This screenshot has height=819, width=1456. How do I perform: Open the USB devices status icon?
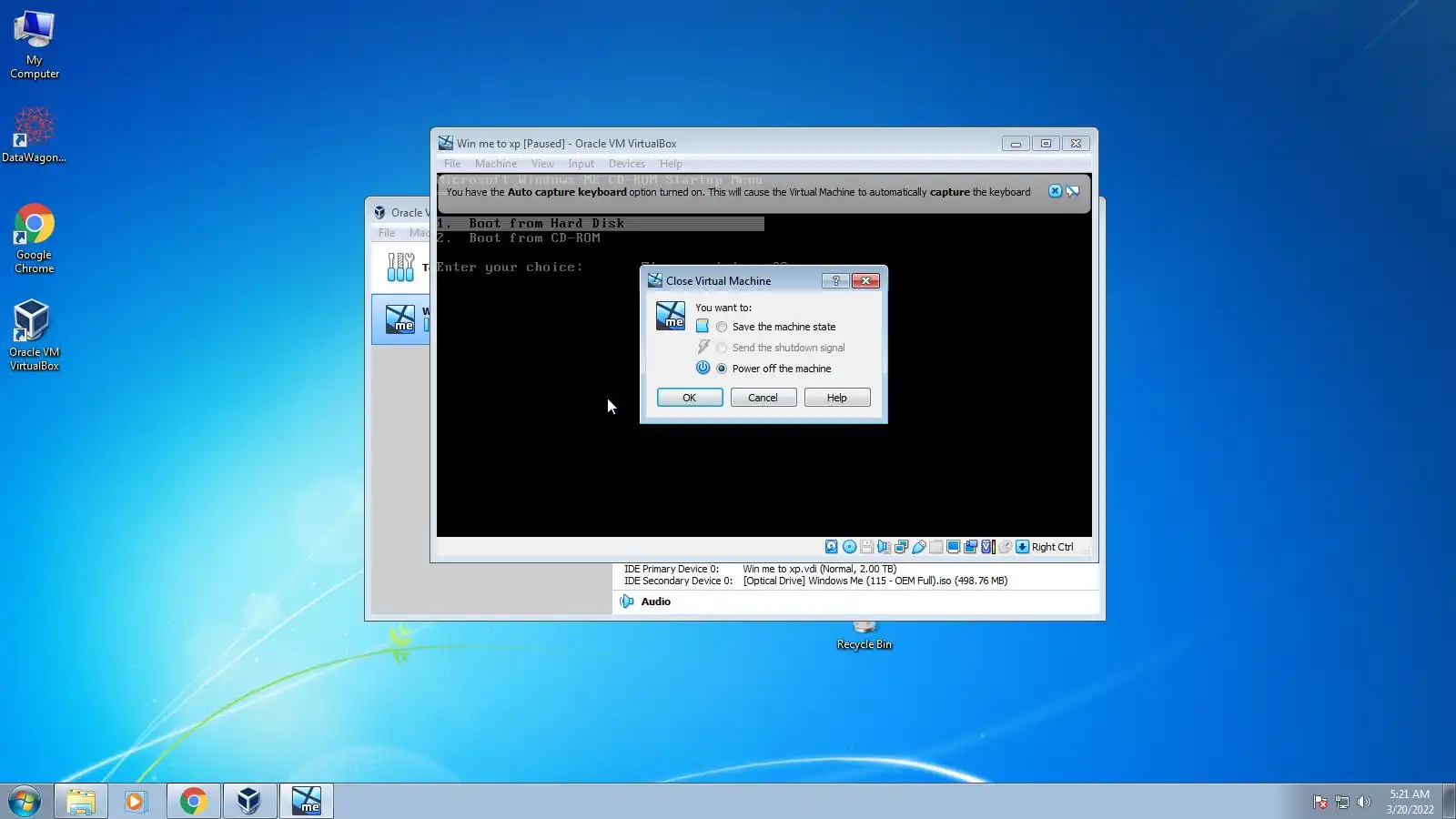coord(918,547)
